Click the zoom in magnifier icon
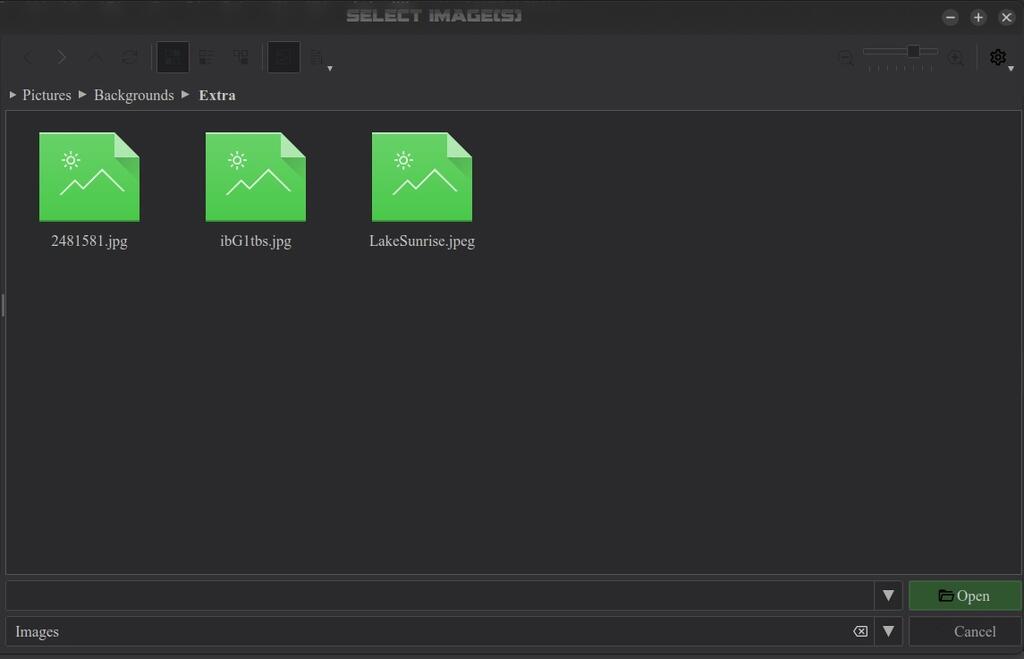Viewport: 1024px width, 659px height. tap(955, 58)
